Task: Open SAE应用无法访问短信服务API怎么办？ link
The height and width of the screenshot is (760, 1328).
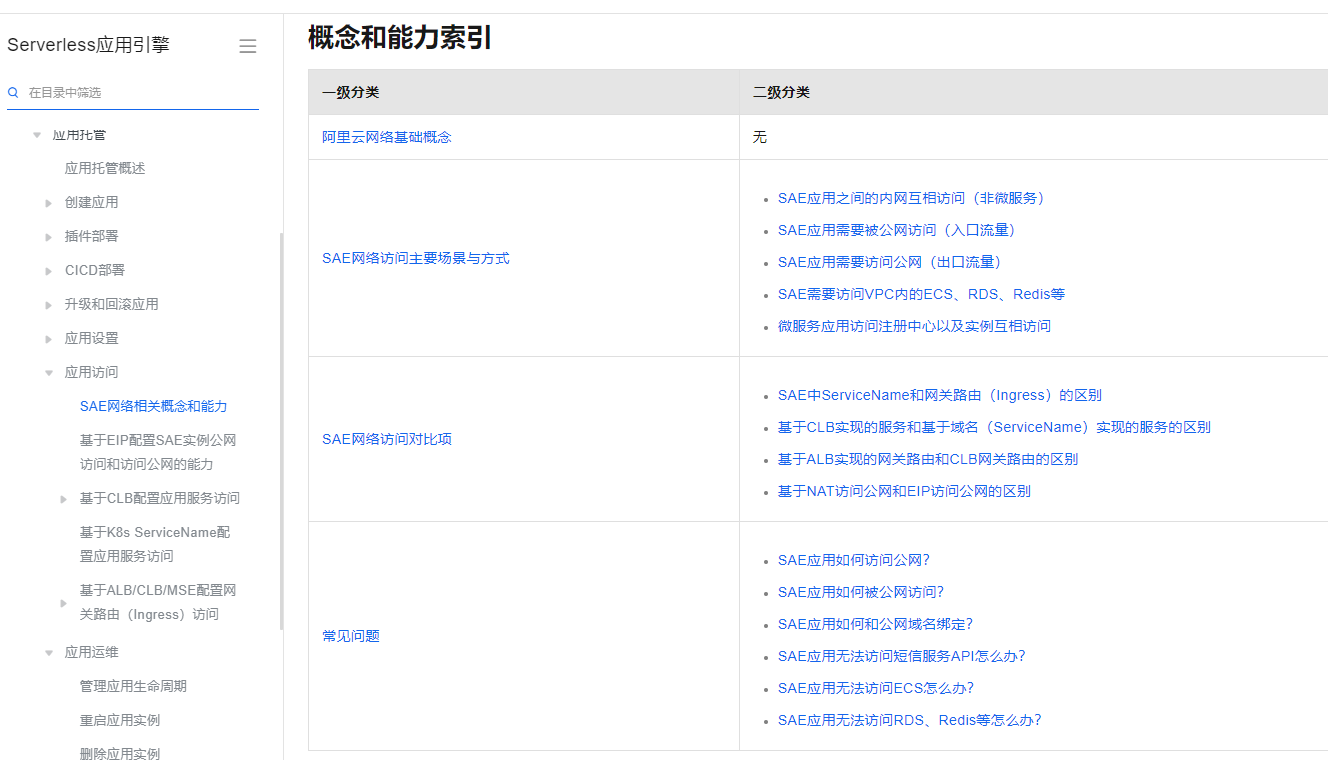Action: click(x=902, y=656)
